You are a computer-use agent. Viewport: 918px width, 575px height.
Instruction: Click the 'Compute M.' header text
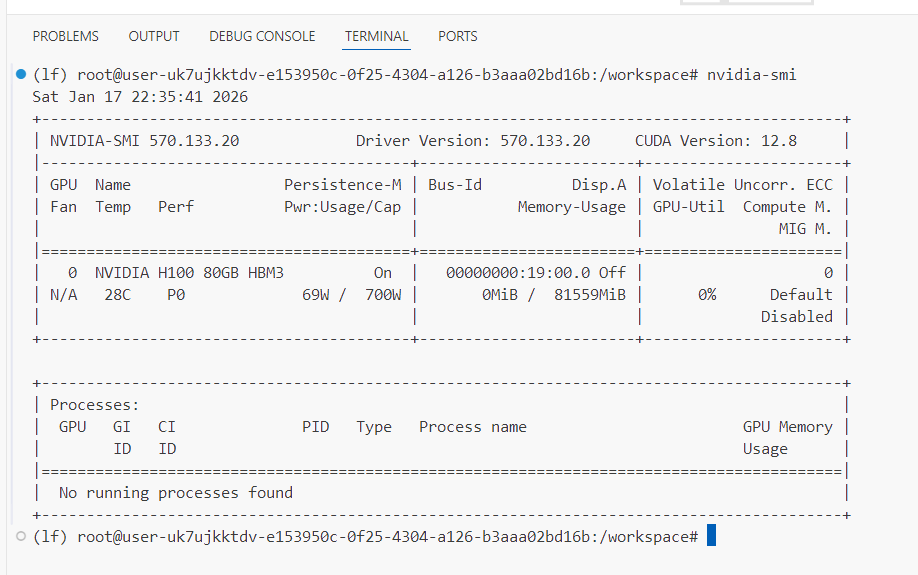pyautogui.click(x=787, y=207)
